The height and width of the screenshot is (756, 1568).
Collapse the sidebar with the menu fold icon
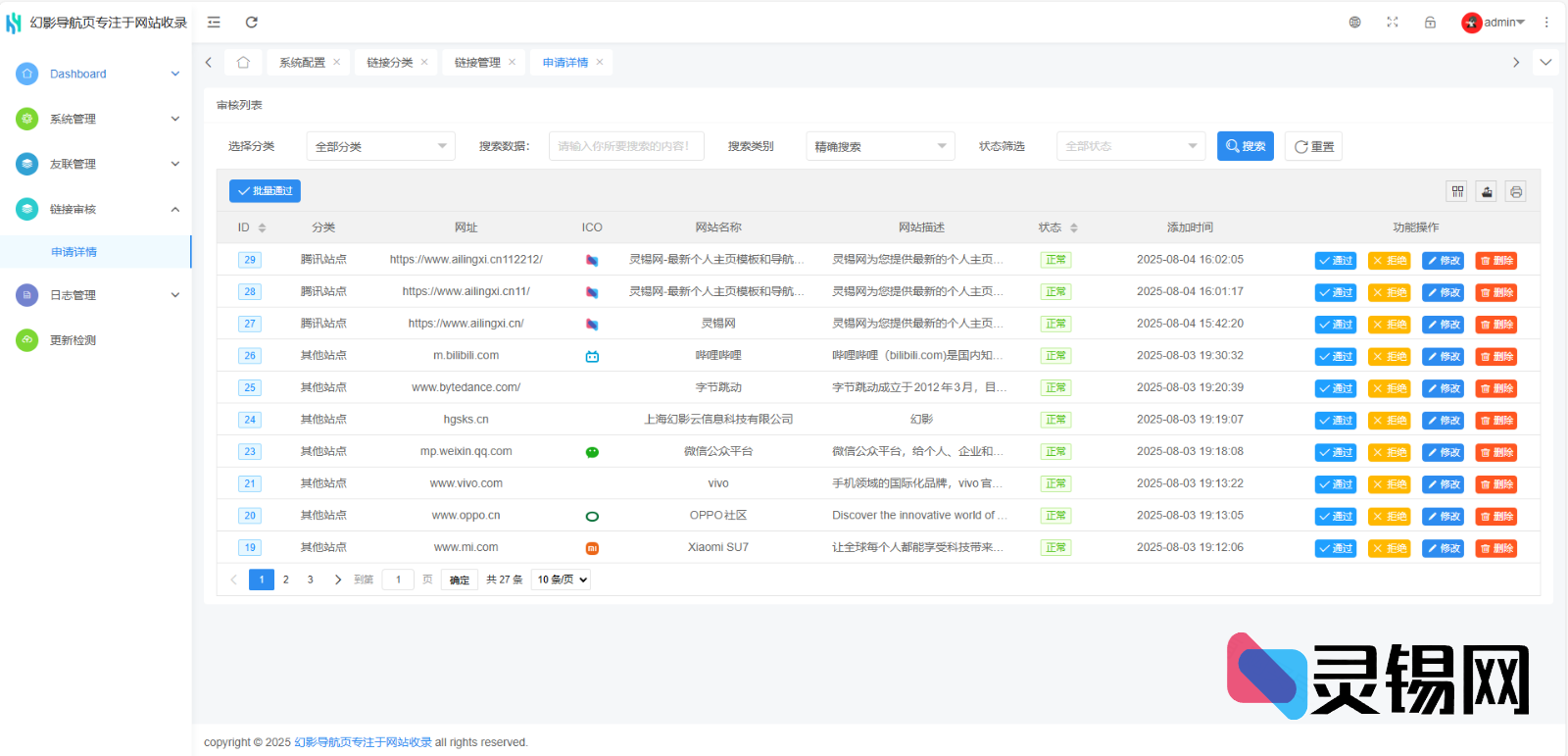click(x=214, y=23)
